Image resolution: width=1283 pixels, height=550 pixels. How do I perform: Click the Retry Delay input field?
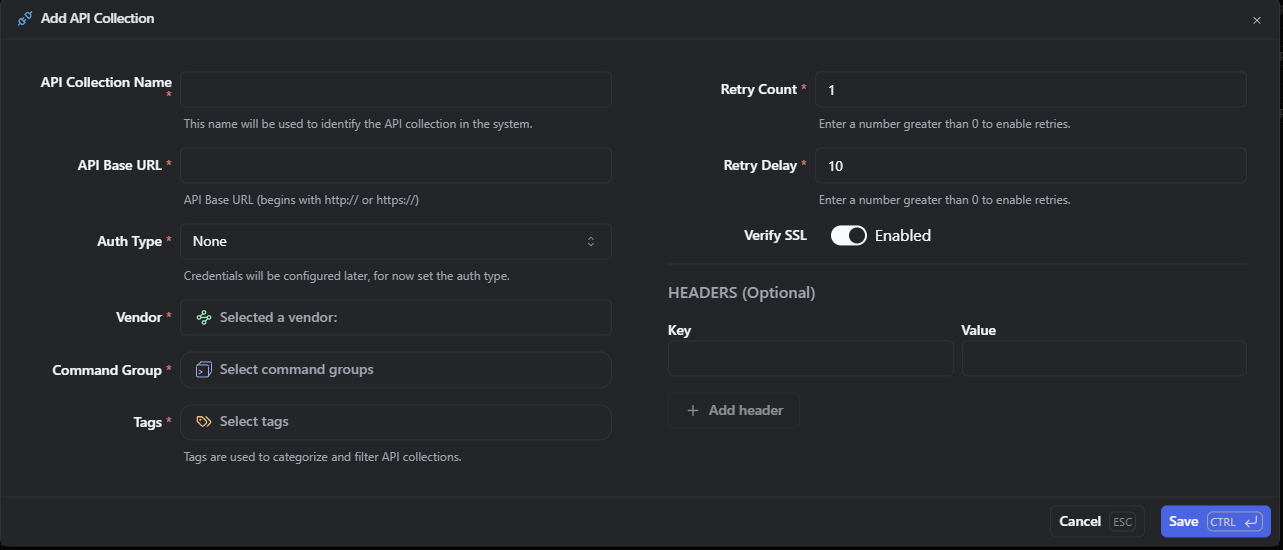coord(1030,165)
